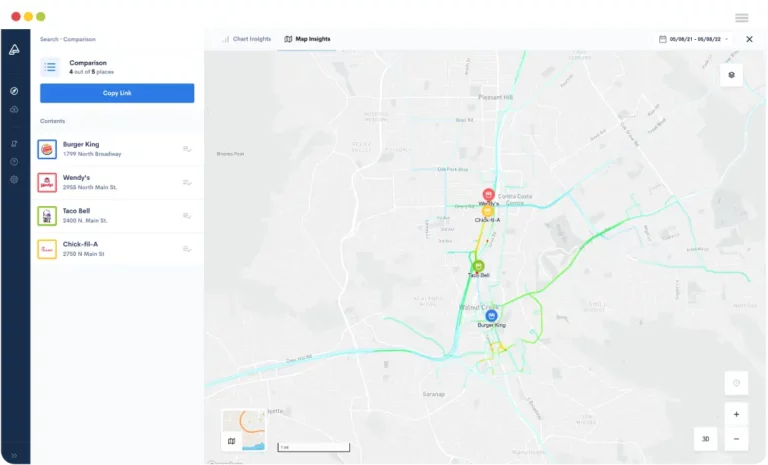768x465 pixels.
Task: Click the map icon under the minimap
Action: click(x=232, y=441)
